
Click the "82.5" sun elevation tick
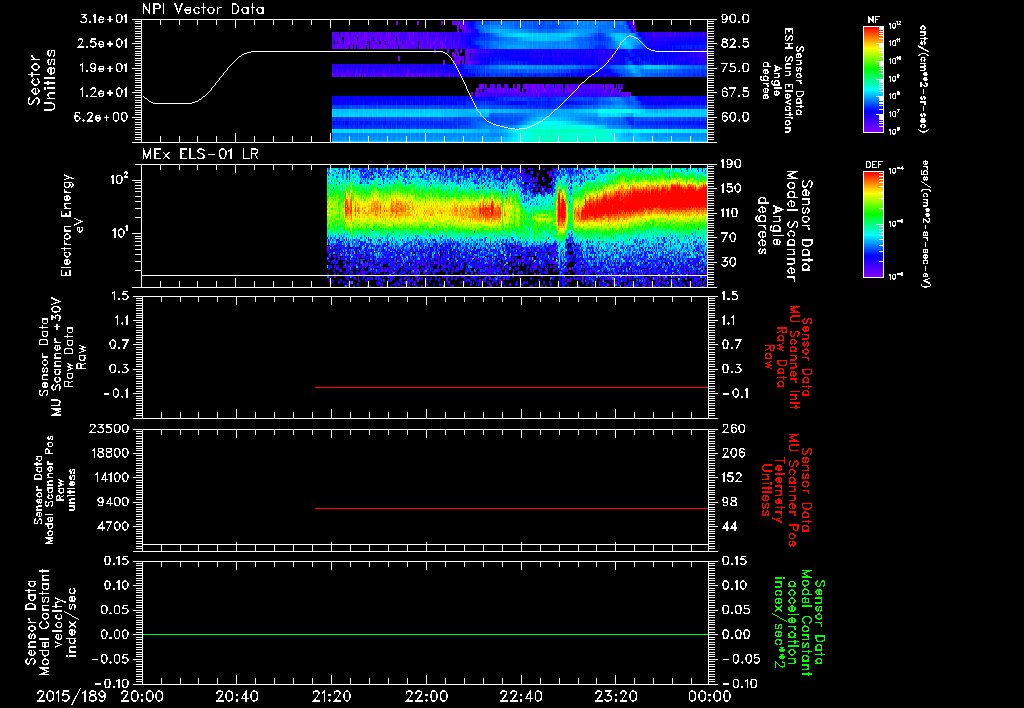click(x=735, y=43)
